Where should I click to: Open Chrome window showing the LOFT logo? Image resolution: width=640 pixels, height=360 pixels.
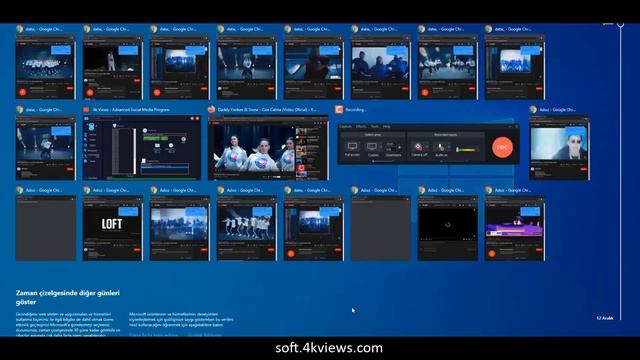point(113,228)
